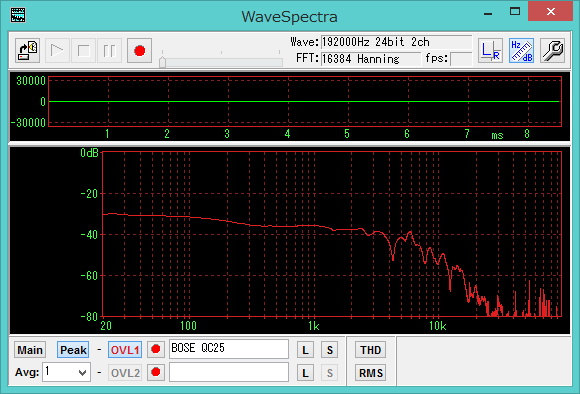This screenshot has width=580, height=394.
Task: Toggle the OVL1 overlay display
Action: click(125, 350)
